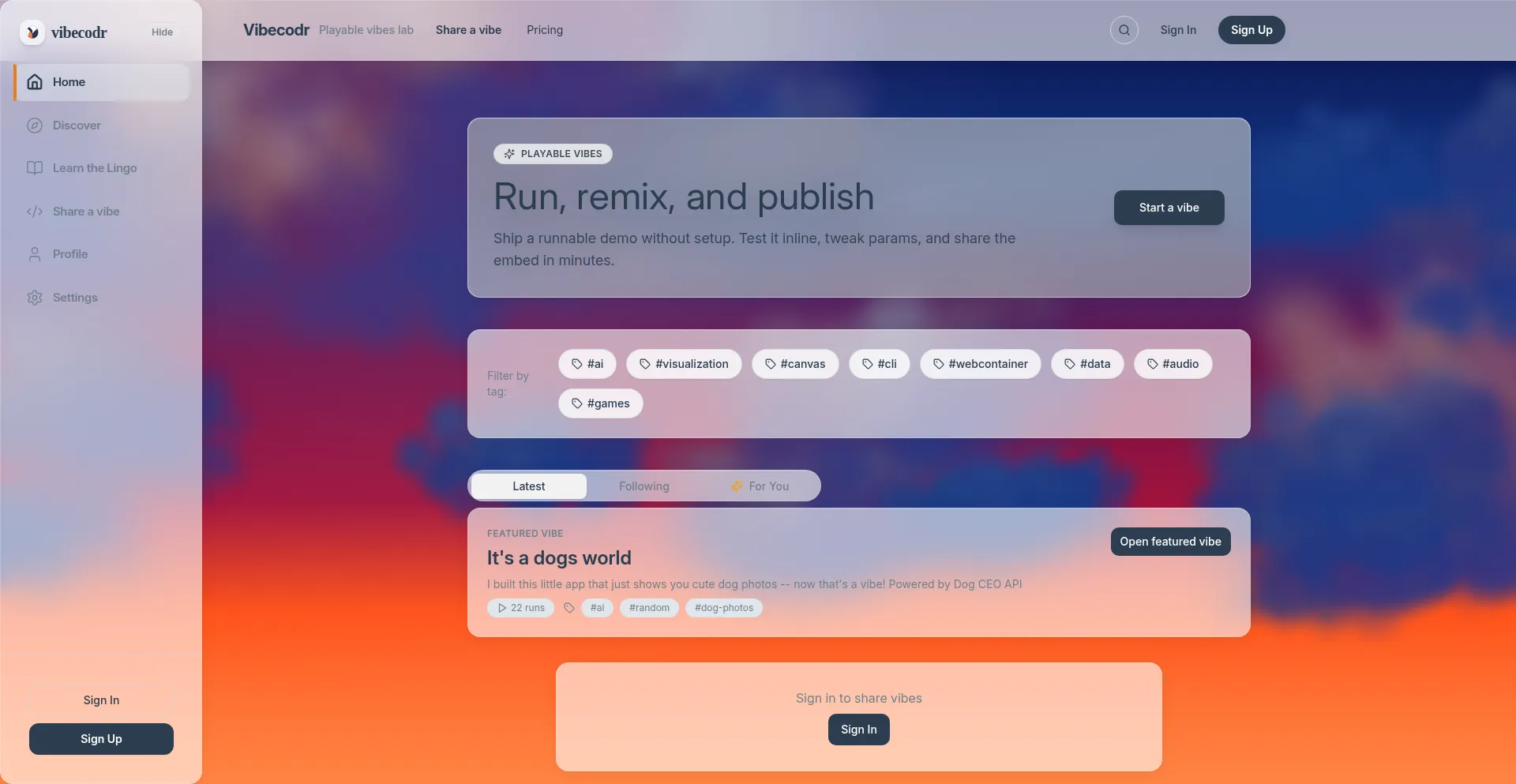This screenshot has height=784, width=1516.
Task: Open Profile via the person icon
Action: pyautogui.click(x=35, y=254)
